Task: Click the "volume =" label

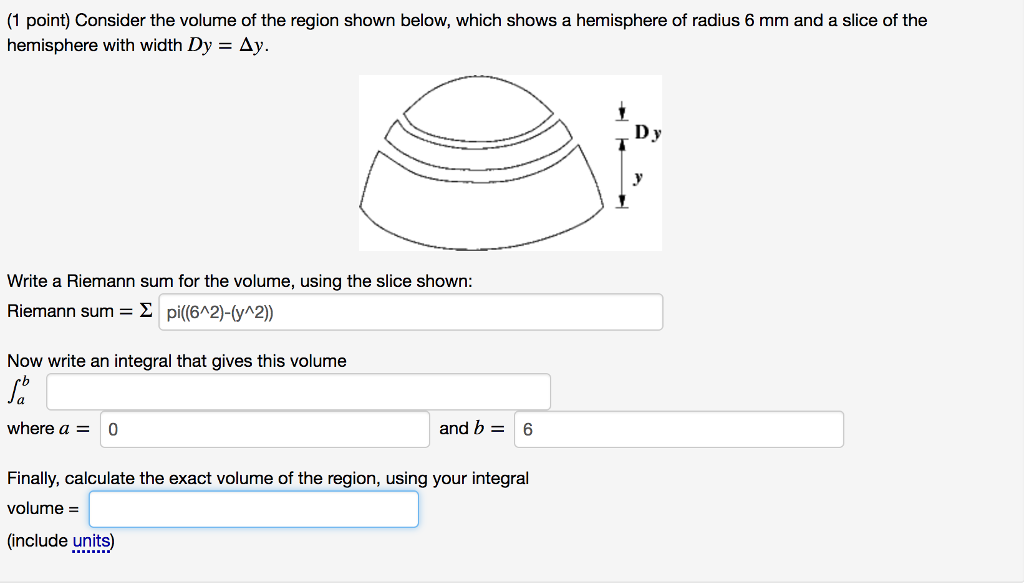Action: [42, 508]
